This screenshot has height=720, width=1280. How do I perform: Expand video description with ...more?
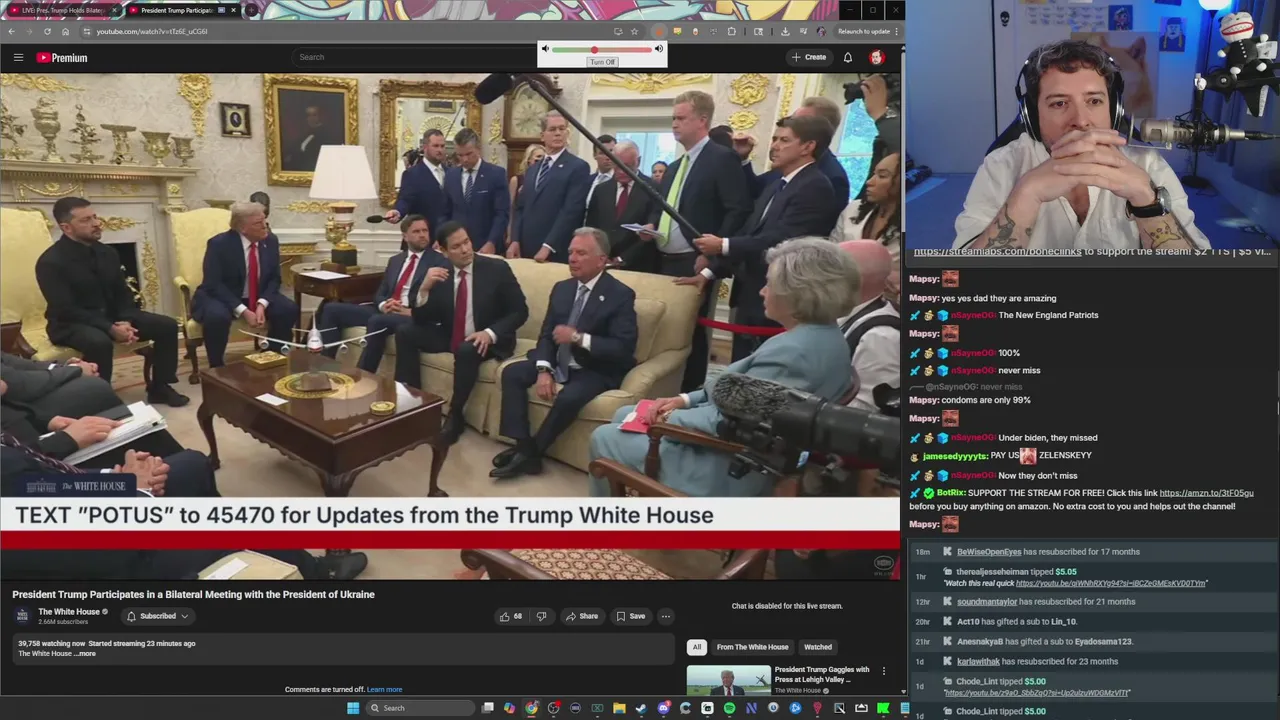coord(86,654)
